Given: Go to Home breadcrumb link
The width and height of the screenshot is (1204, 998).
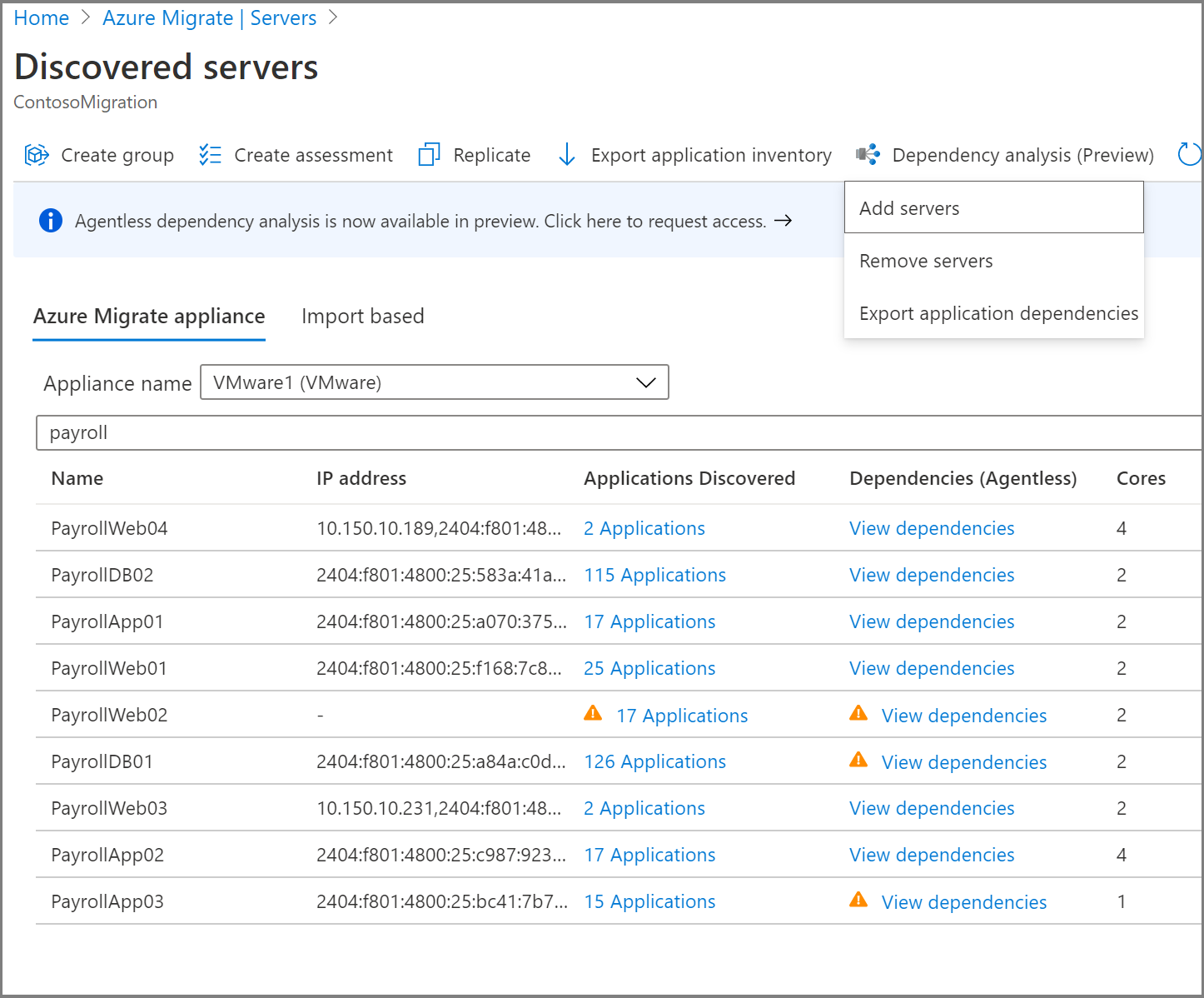Looking at the screenshot, I should point(42,18).
